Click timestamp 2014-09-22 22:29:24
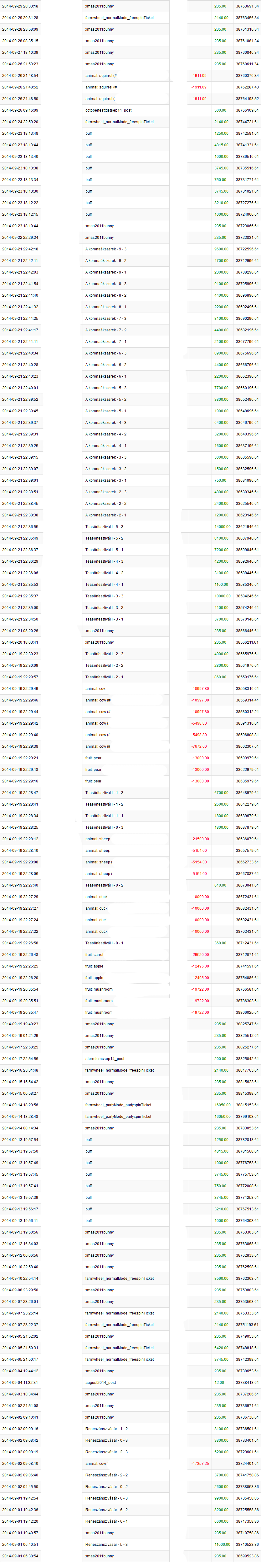This screenshot has height=1568, width=261. (x=19, y=237)
